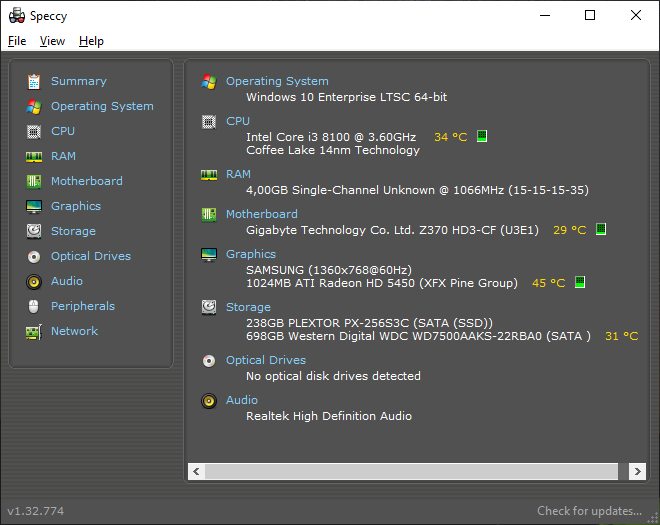Select the RAM sidebar icon
Viewport: 660px width, 525px height.
click(34, 157)
